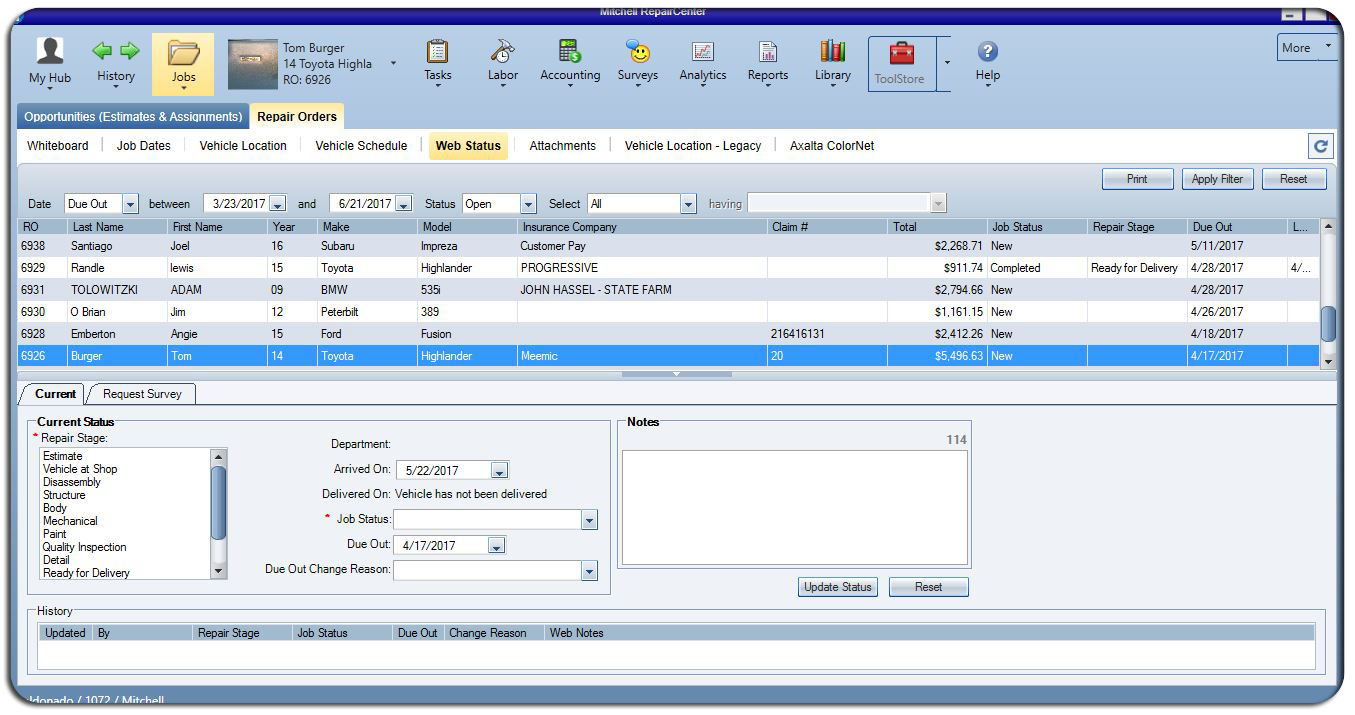Switch to the Current tab
The height and width of the screenshot is (715, 1355).
(x=55, y=394)
